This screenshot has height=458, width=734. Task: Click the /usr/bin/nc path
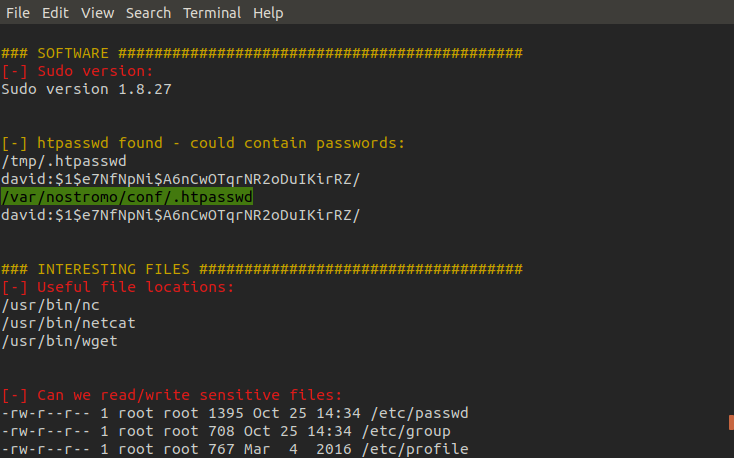[x=51, y=305]
